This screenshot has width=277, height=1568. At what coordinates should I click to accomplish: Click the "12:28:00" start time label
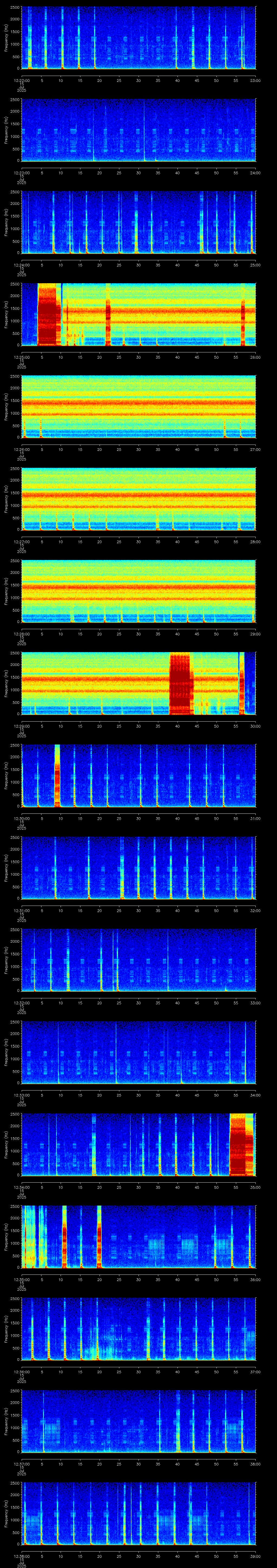(21, 634)
